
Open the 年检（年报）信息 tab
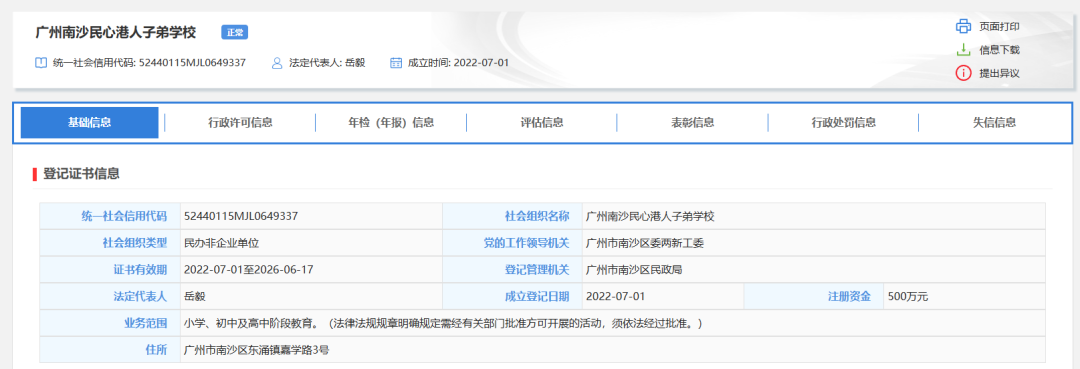pyautogui.click(x=391, y=123)
